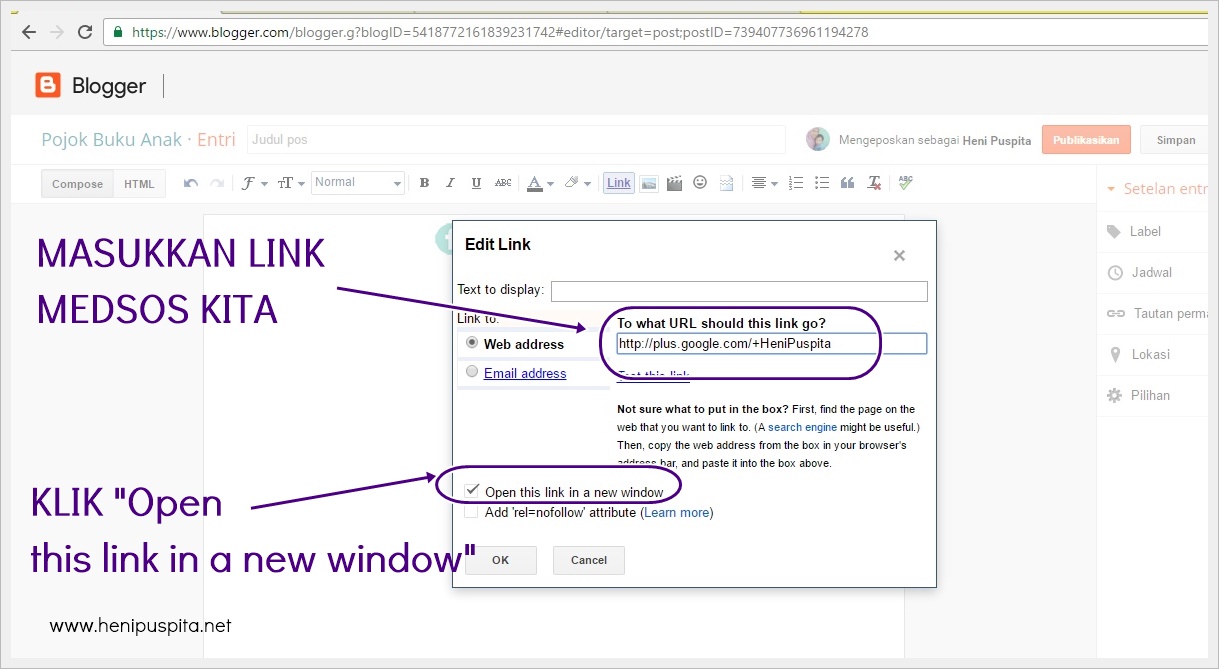
Task: Open the search engine link
Action: click(x=802, y=427)
